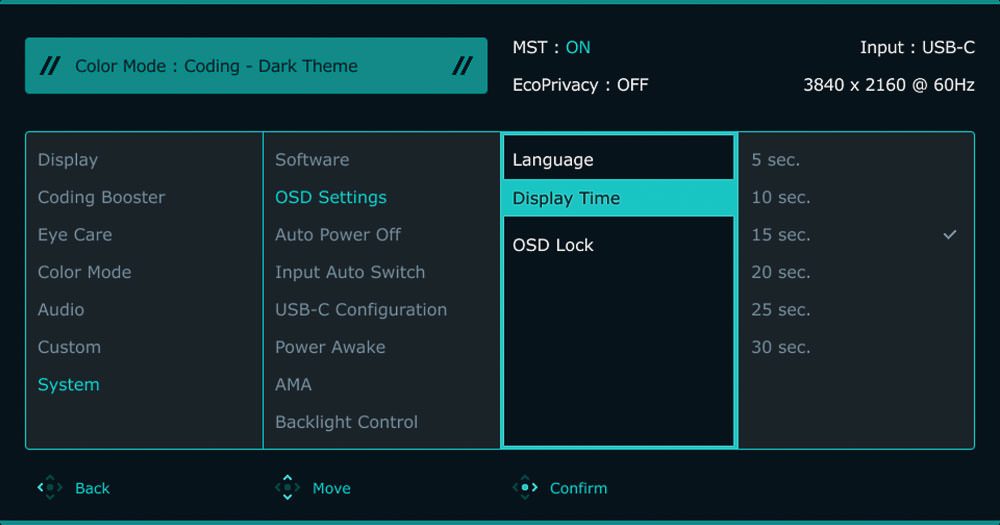Click the right double-slash icon in Color Mode banner
The image size is (1000, 525).
pyautogui.click(x=462, y=66)
